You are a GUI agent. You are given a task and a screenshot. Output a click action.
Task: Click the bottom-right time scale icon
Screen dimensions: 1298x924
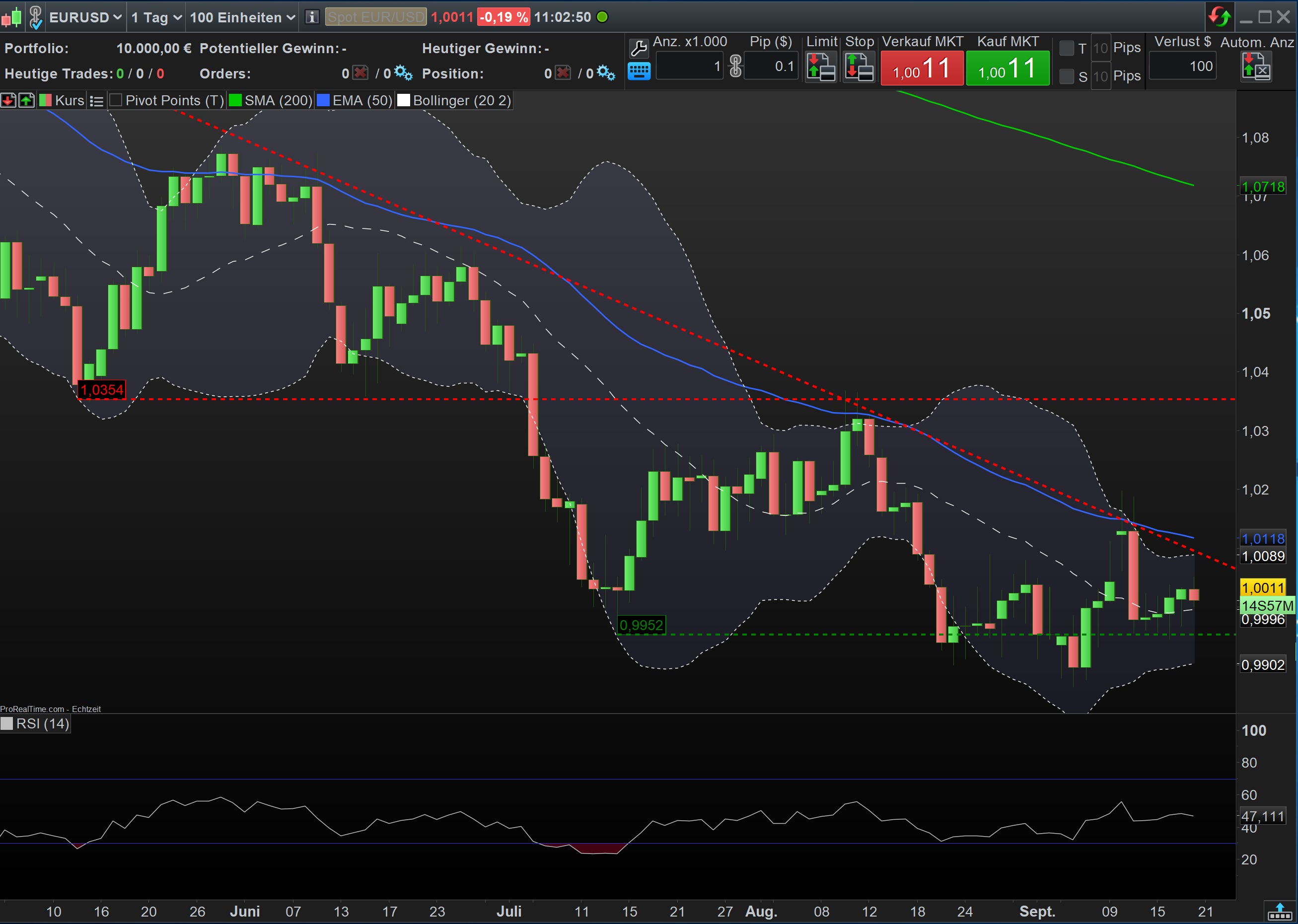(1280, 912)
